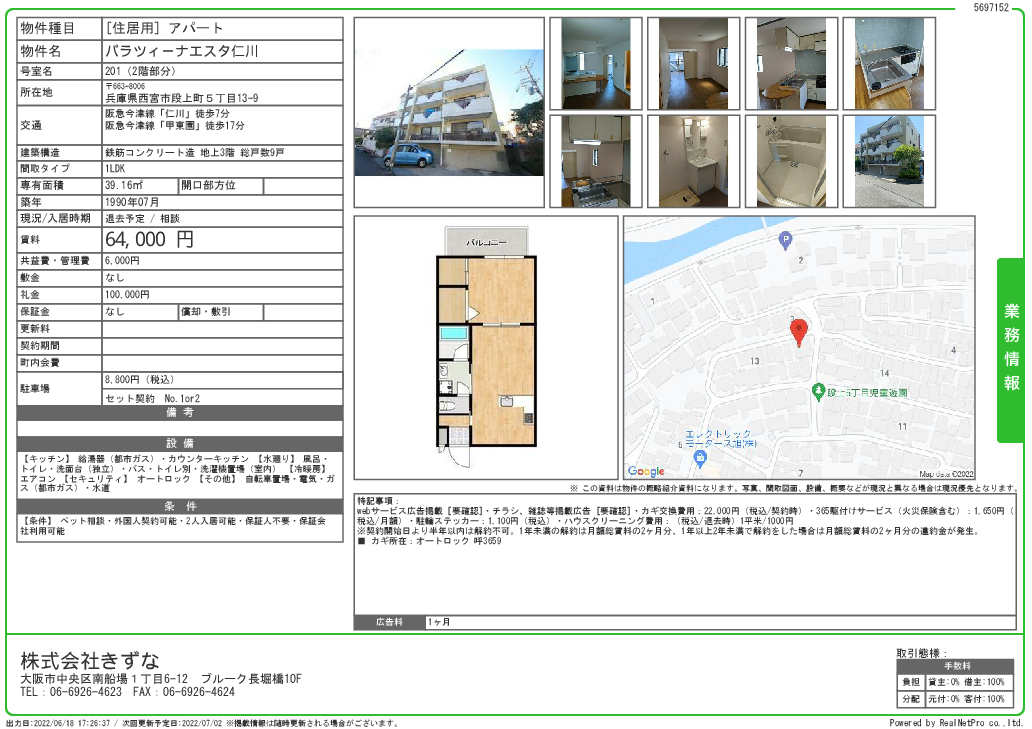Click the 設備 section header bar
The height and width of the screenshot is (729, 1032).
point(180,443)
